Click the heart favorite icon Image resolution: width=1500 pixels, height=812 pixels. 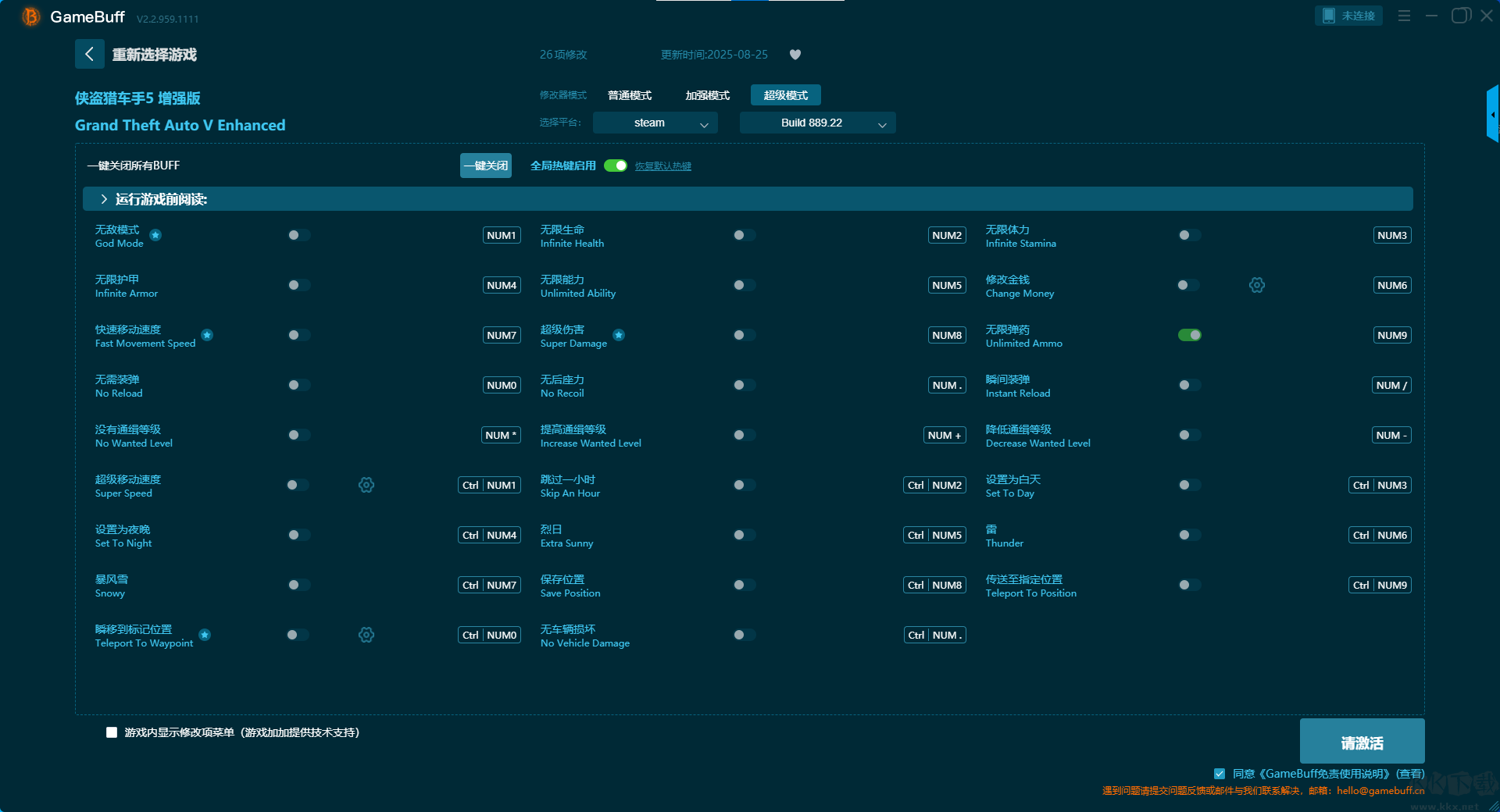[795, 55]
